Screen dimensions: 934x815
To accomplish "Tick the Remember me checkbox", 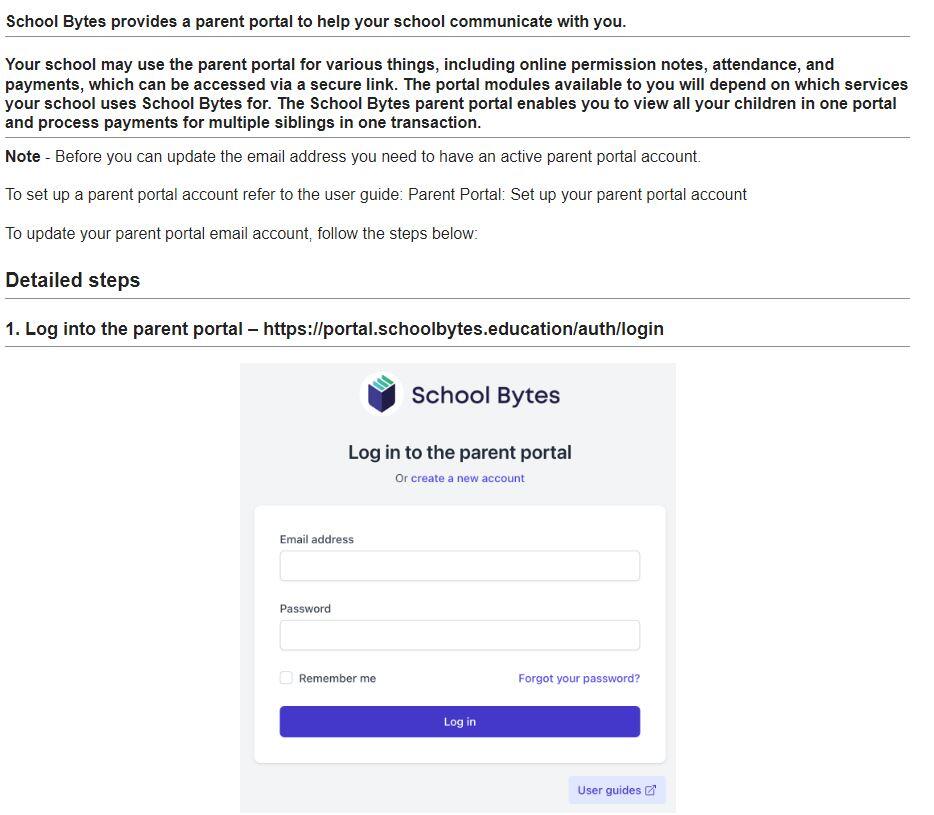I will (x=286, y=677).
